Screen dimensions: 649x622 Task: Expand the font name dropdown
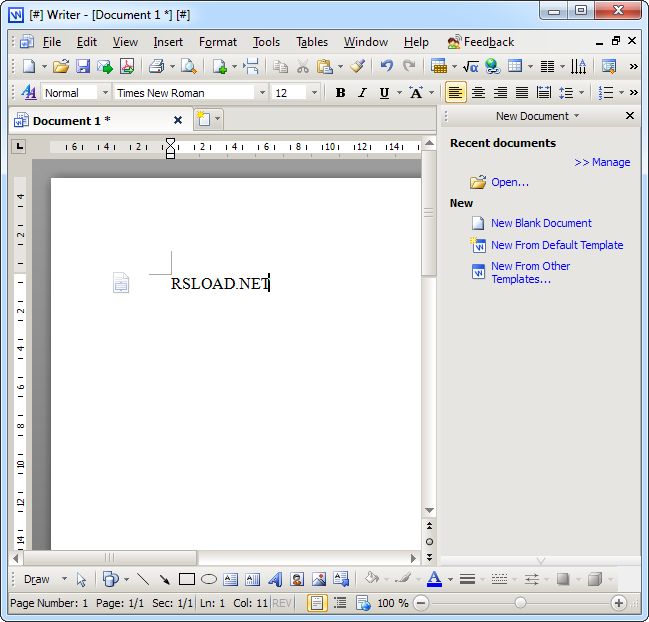pos(262,93)
